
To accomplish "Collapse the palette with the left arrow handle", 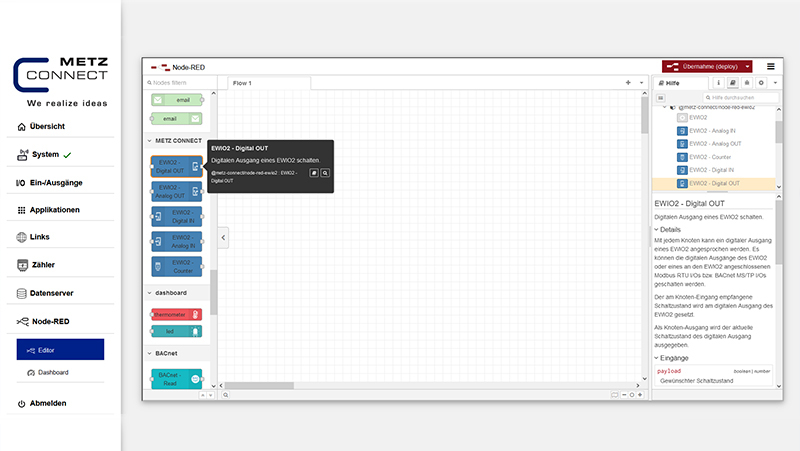I will pos(224,237).
